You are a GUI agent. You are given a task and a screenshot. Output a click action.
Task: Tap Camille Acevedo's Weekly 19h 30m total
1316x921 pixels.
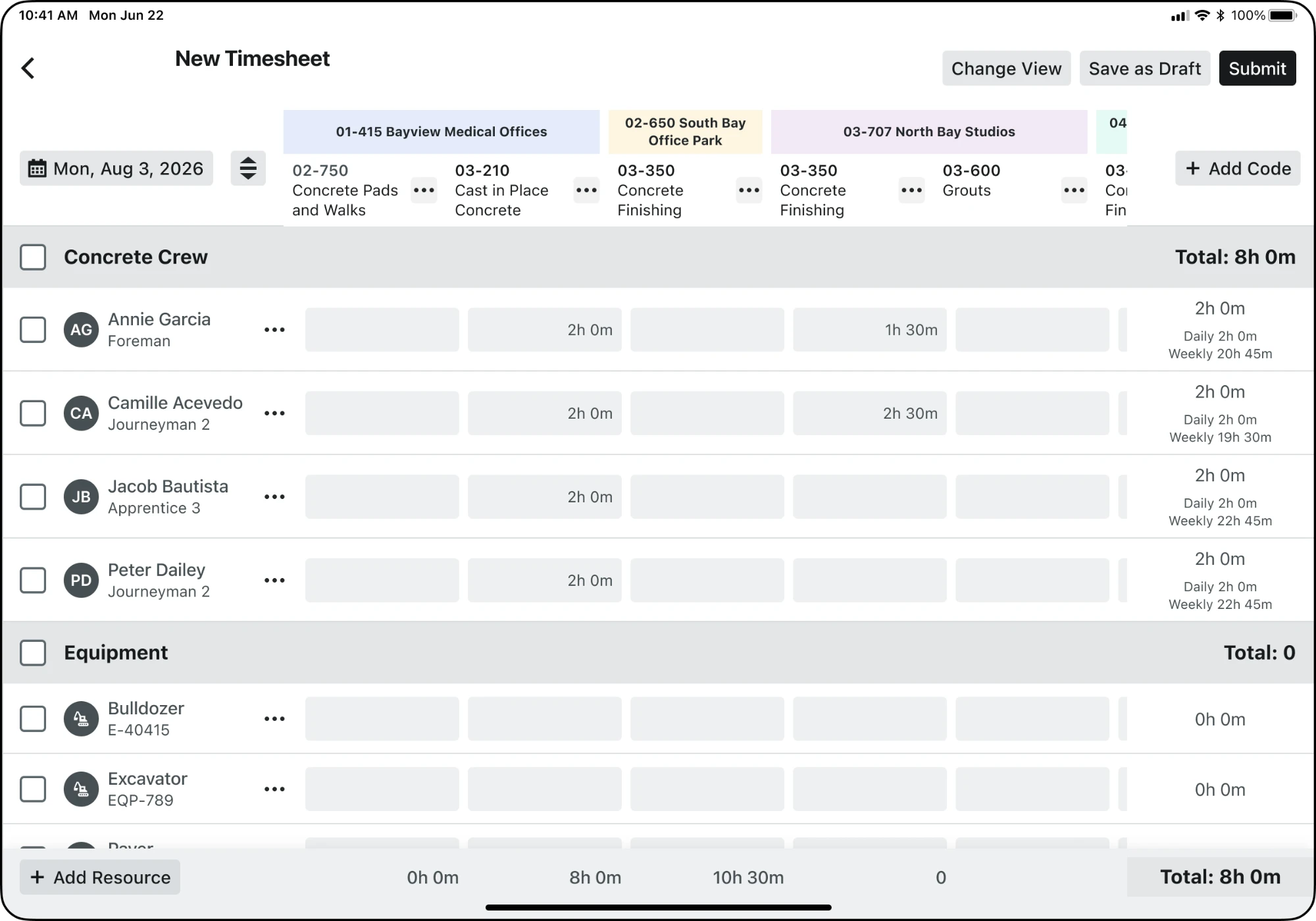[x=1220, y=438]
